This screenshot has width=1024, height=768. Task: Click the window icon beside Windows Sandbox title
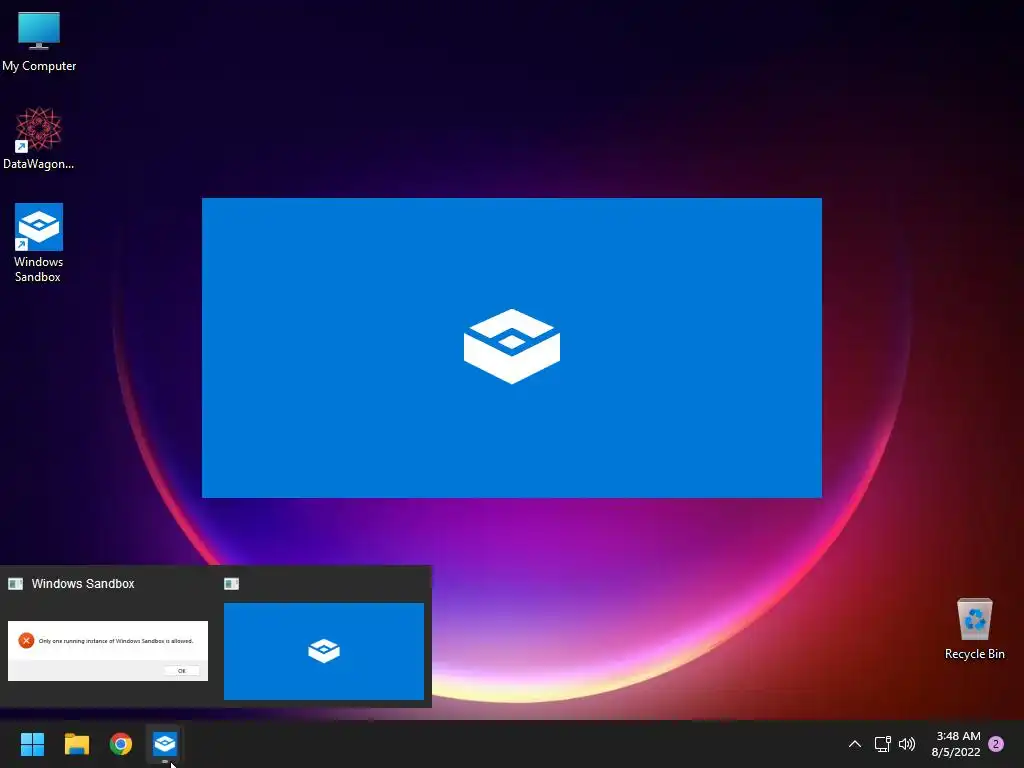coord(16,584)
